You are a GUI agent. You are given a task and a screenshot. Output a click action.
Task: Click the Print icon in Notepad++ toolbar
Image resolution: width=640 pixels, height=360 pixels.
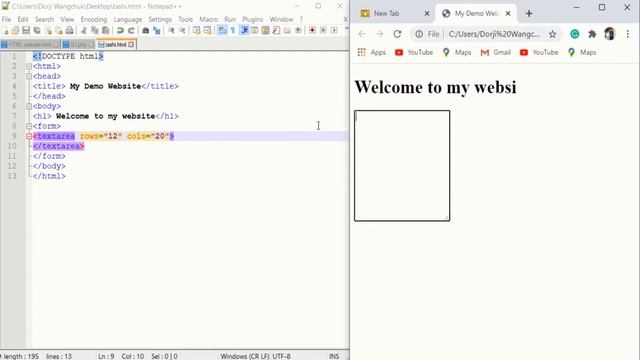(x=69, y=31)
